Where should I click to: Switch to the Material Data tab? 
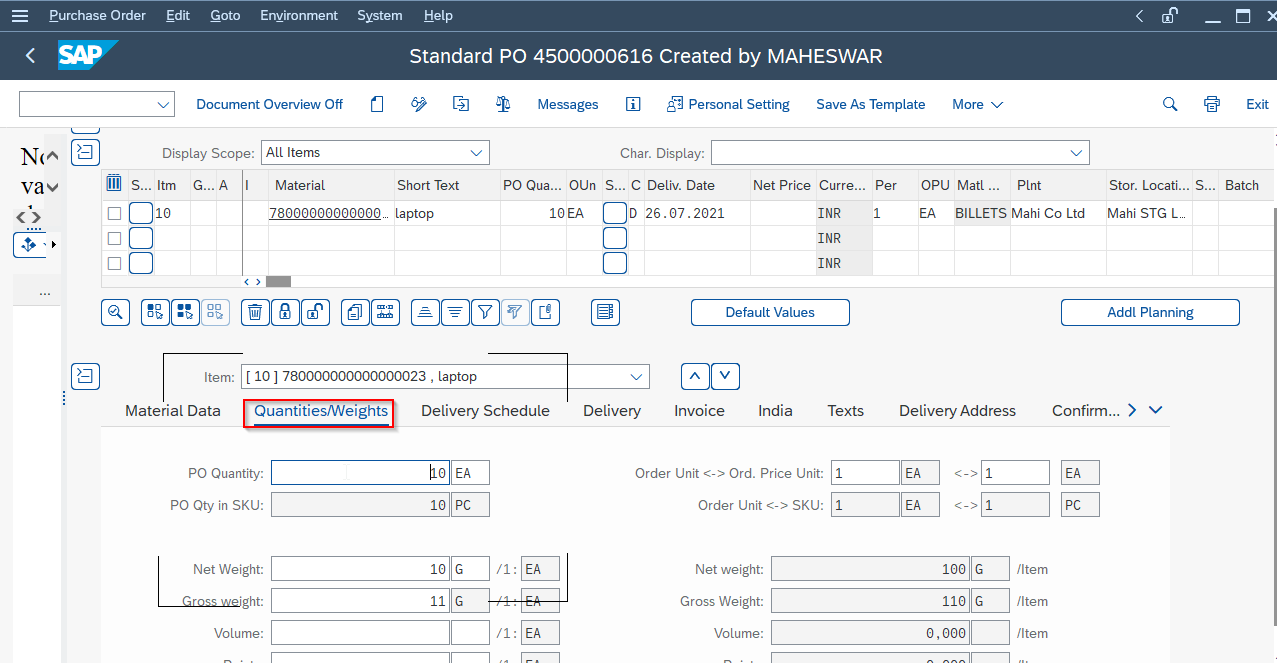[x=173, y=411]
